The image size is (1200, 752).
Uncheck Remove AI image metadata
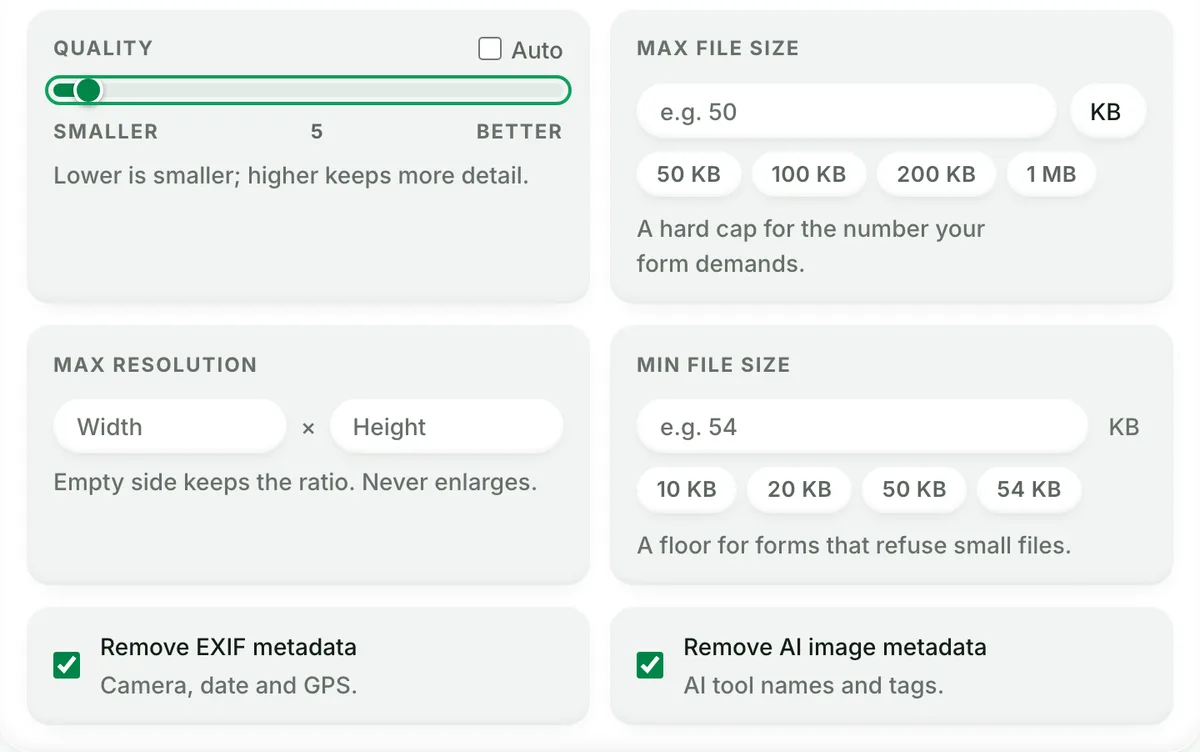click(x=650, y=665)
